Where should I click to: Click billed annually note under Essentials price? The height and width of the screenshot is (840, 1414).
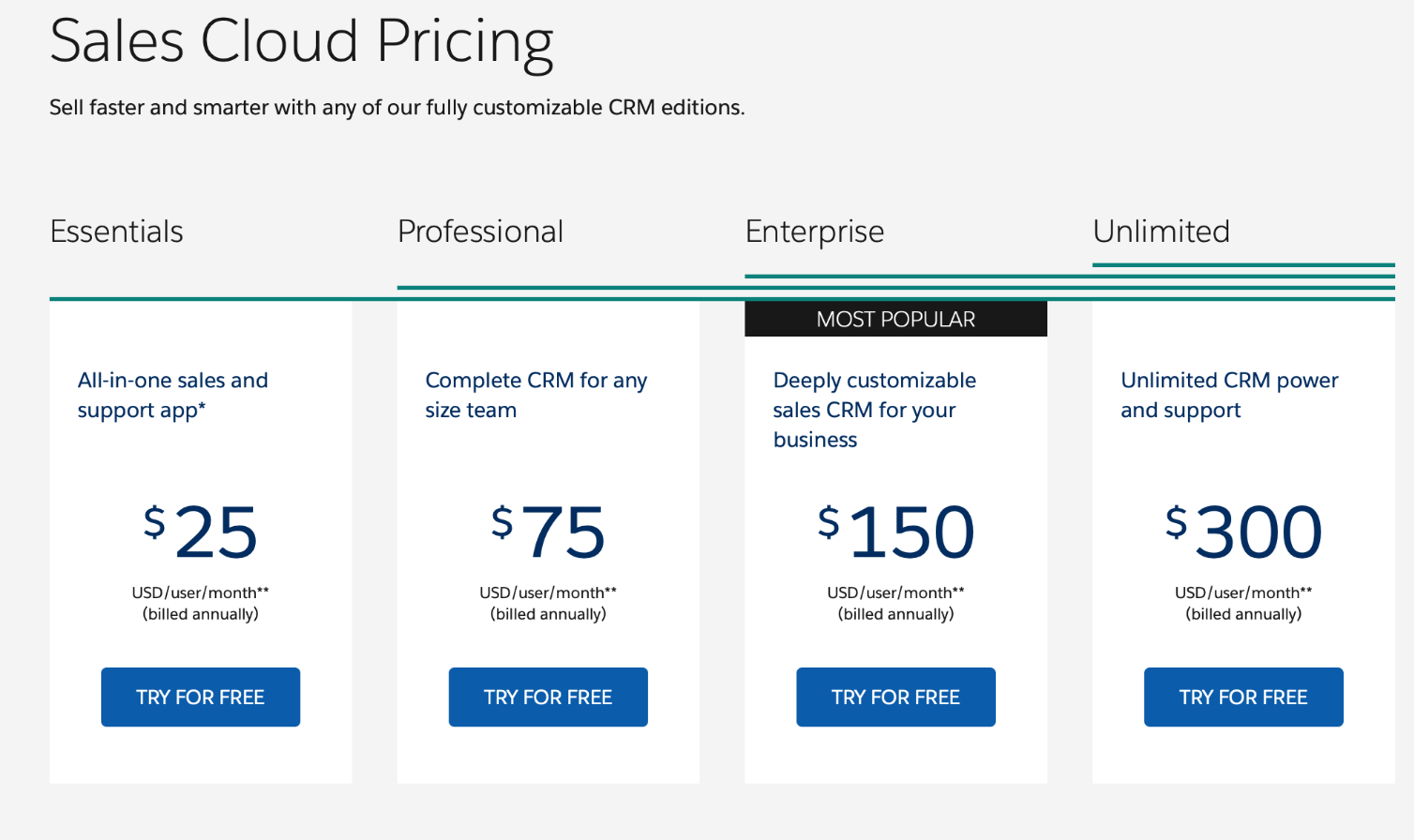(x=201, y=614)
